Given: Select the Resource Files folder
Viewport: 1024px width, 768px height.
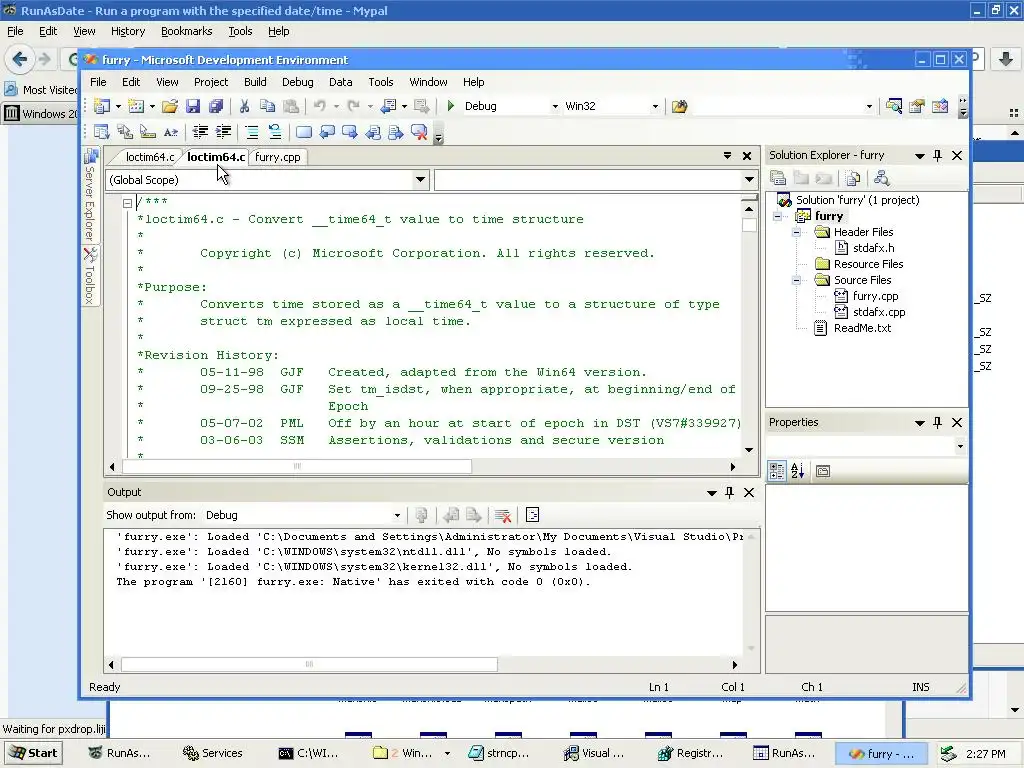Looking at the screenshot, I should (869, 264).
